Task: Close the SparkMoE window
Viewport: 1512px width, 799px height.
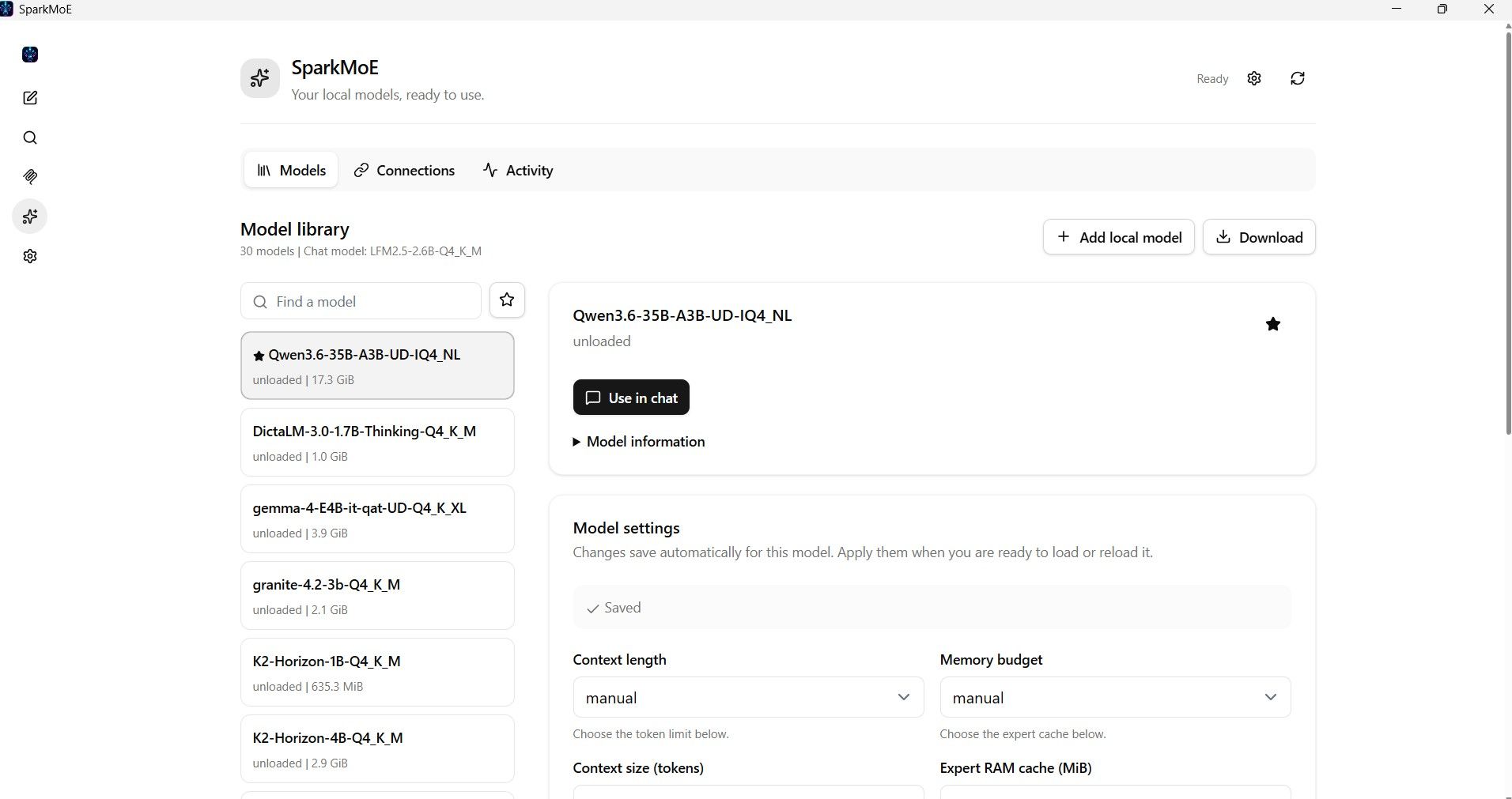Action: 1488,9
